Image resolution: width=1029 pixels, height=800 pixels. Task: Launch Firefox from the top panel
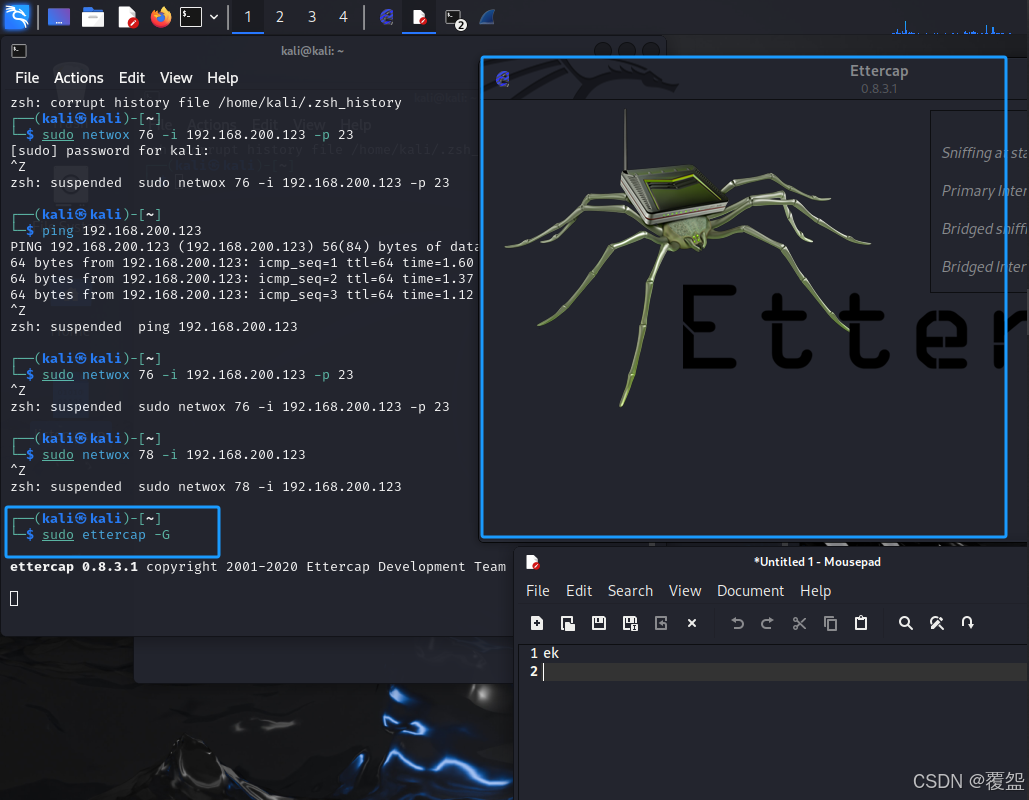click(x=161, y=17)
